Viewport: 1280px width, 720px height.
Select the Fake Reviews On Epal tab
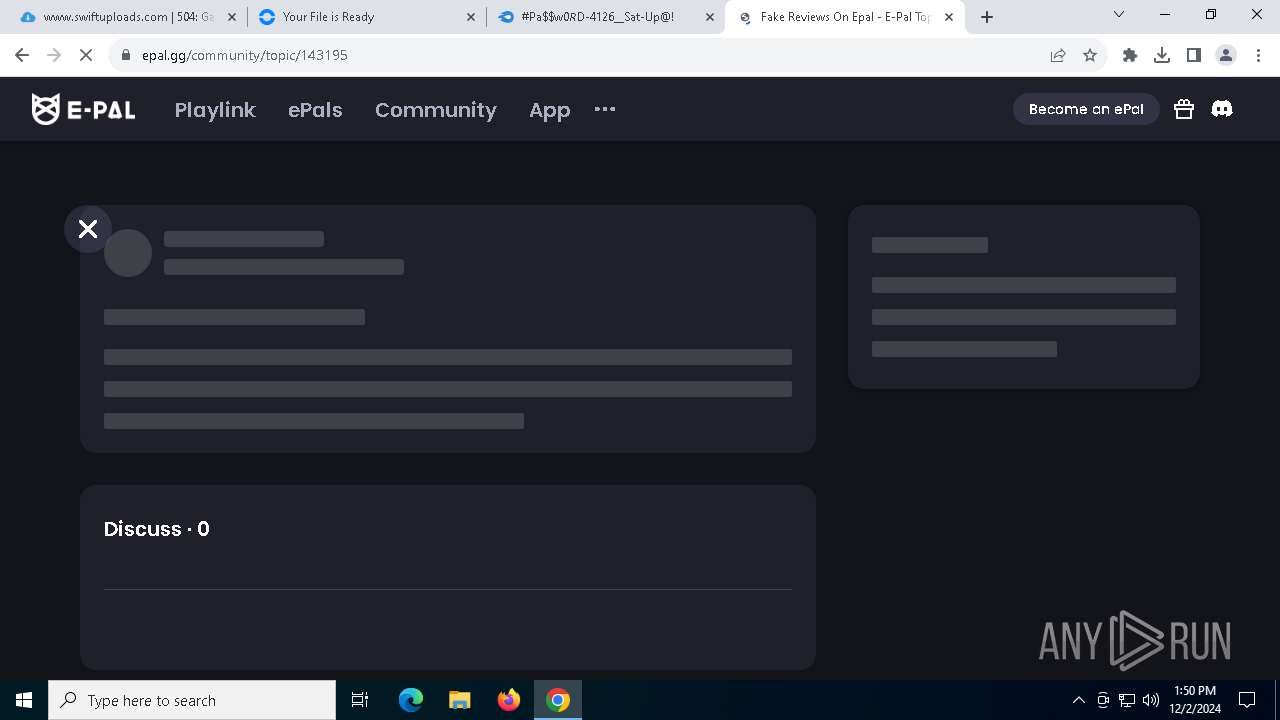click(845, 17)
